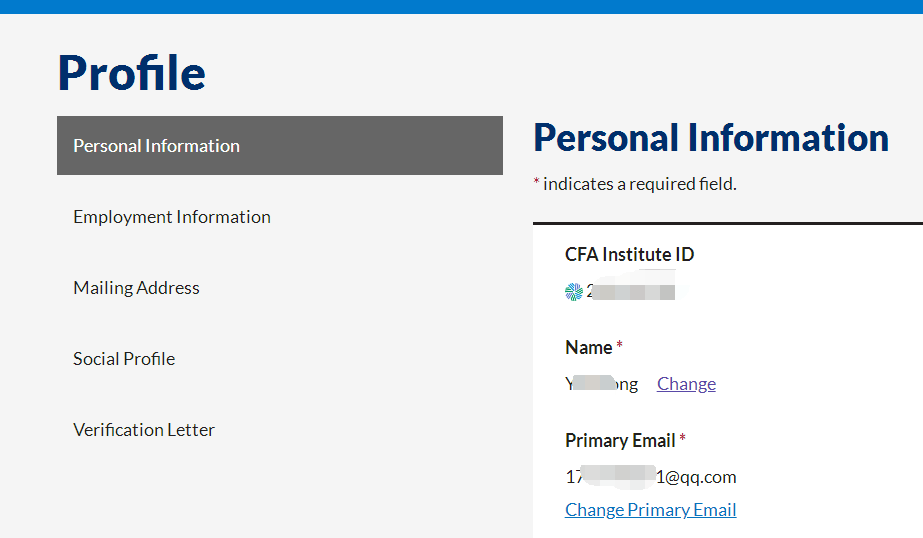Click the red asterisk next to Primary Email

click(x=683, y=439)
